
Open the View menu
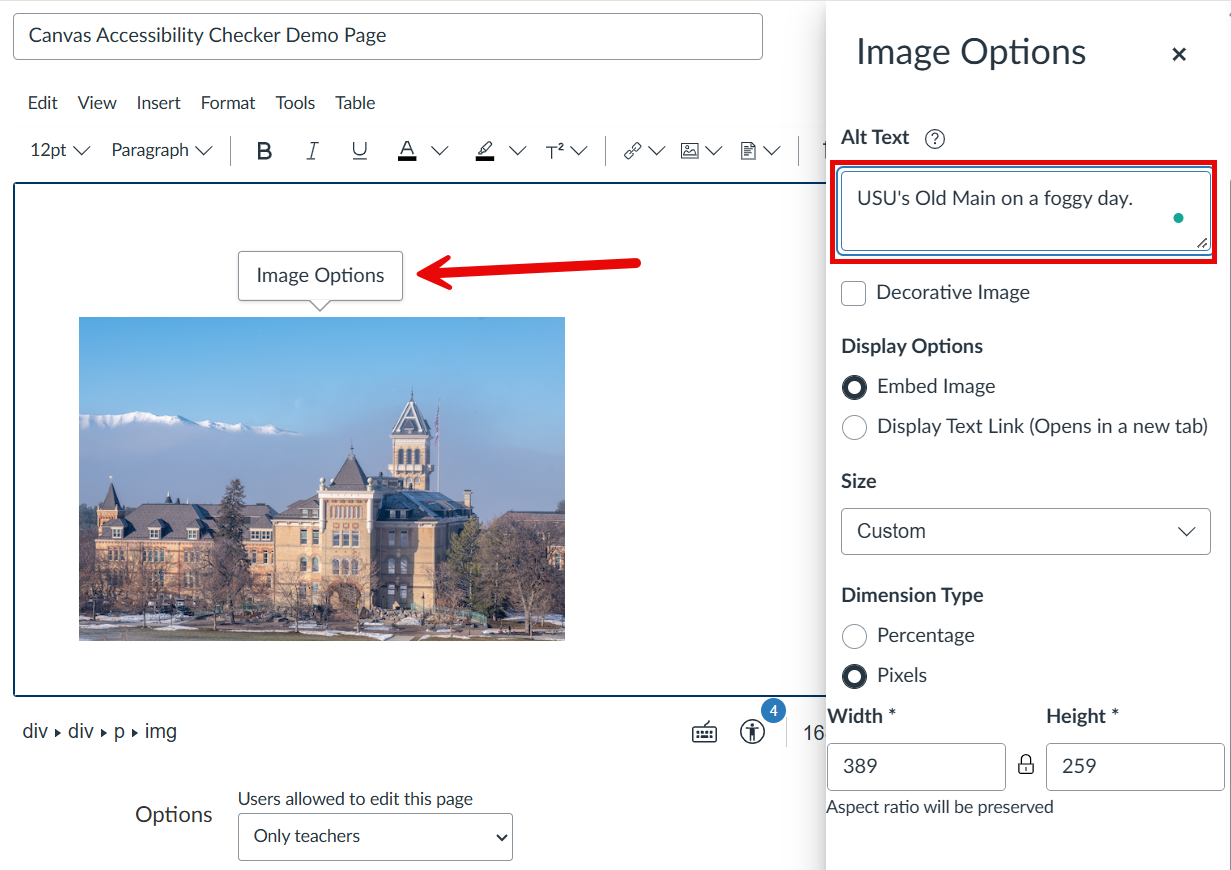pos(97,103)
